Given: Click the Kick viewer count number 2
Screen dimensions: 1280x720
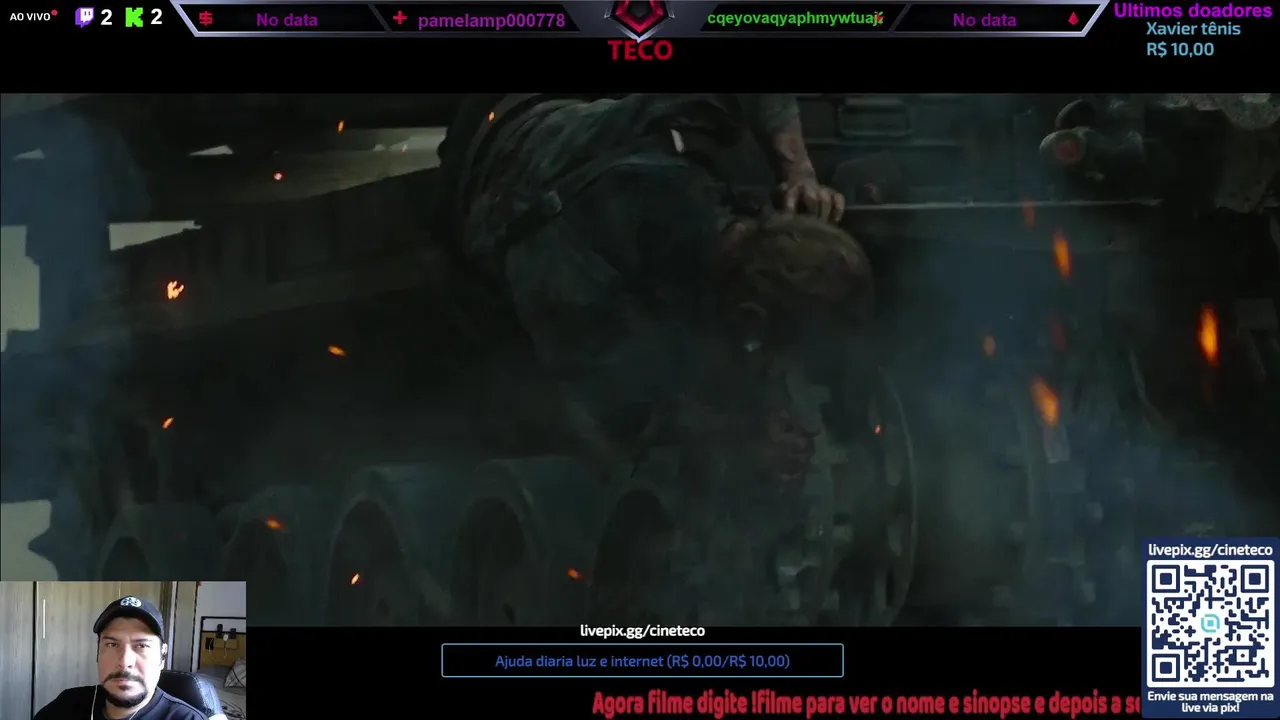Looking at the screenshot, I should pyautogui.click(x=156, y=17).
